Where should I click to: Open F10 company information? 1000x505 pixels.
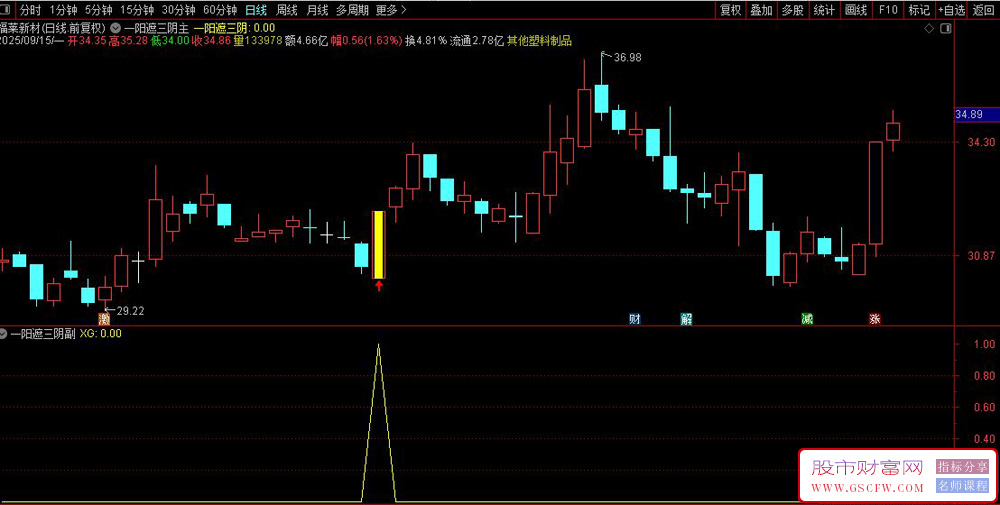click(x=888, y=10)
